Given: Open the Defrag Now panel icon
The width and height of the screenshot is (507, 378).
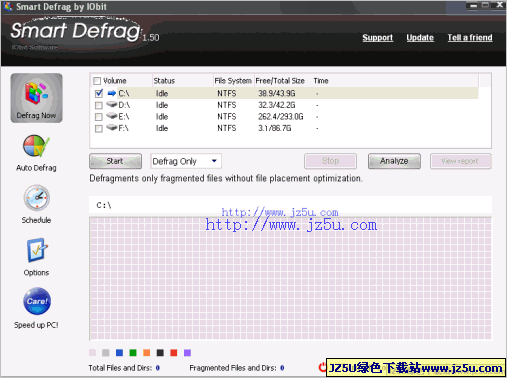Looking at the screenshot, I should (x=36, y=98).
